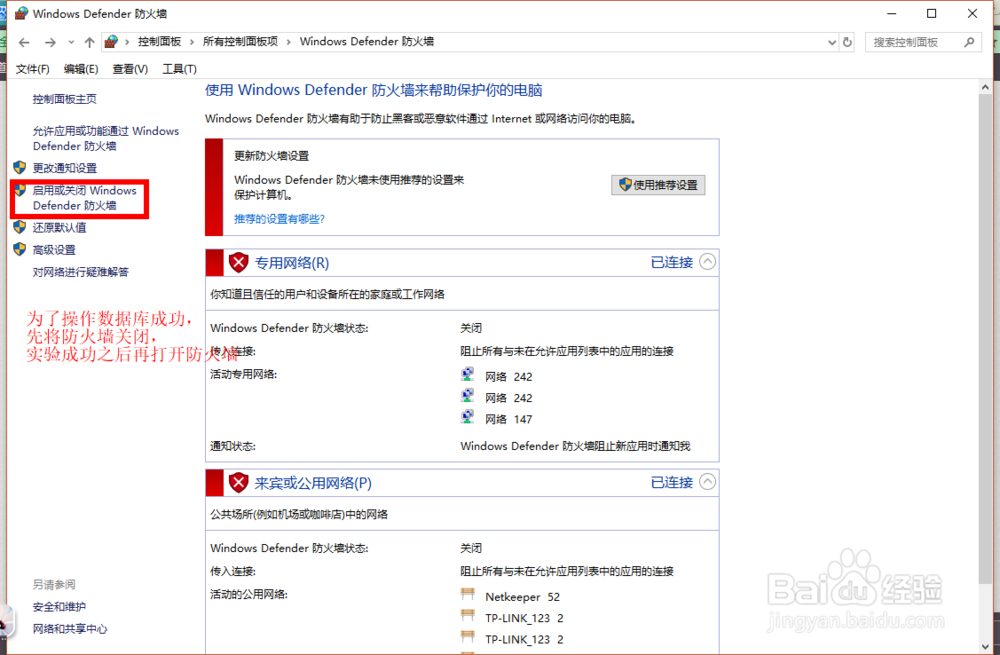Open 更改通知设置 link
This screenshot has width=1000, height=655.
point(64,168)
